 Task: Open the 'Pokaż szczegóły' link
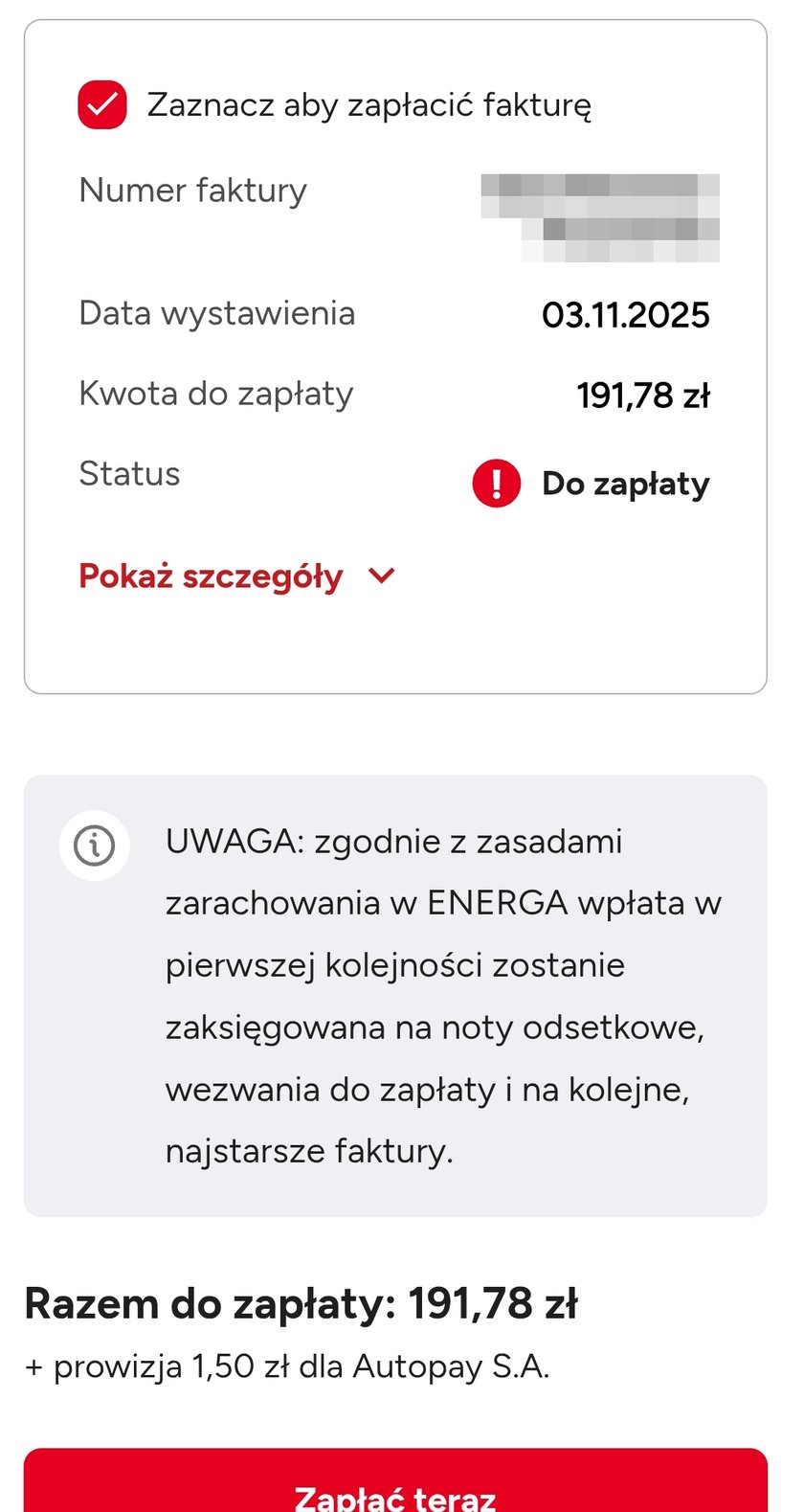click(x=211, y=576)
